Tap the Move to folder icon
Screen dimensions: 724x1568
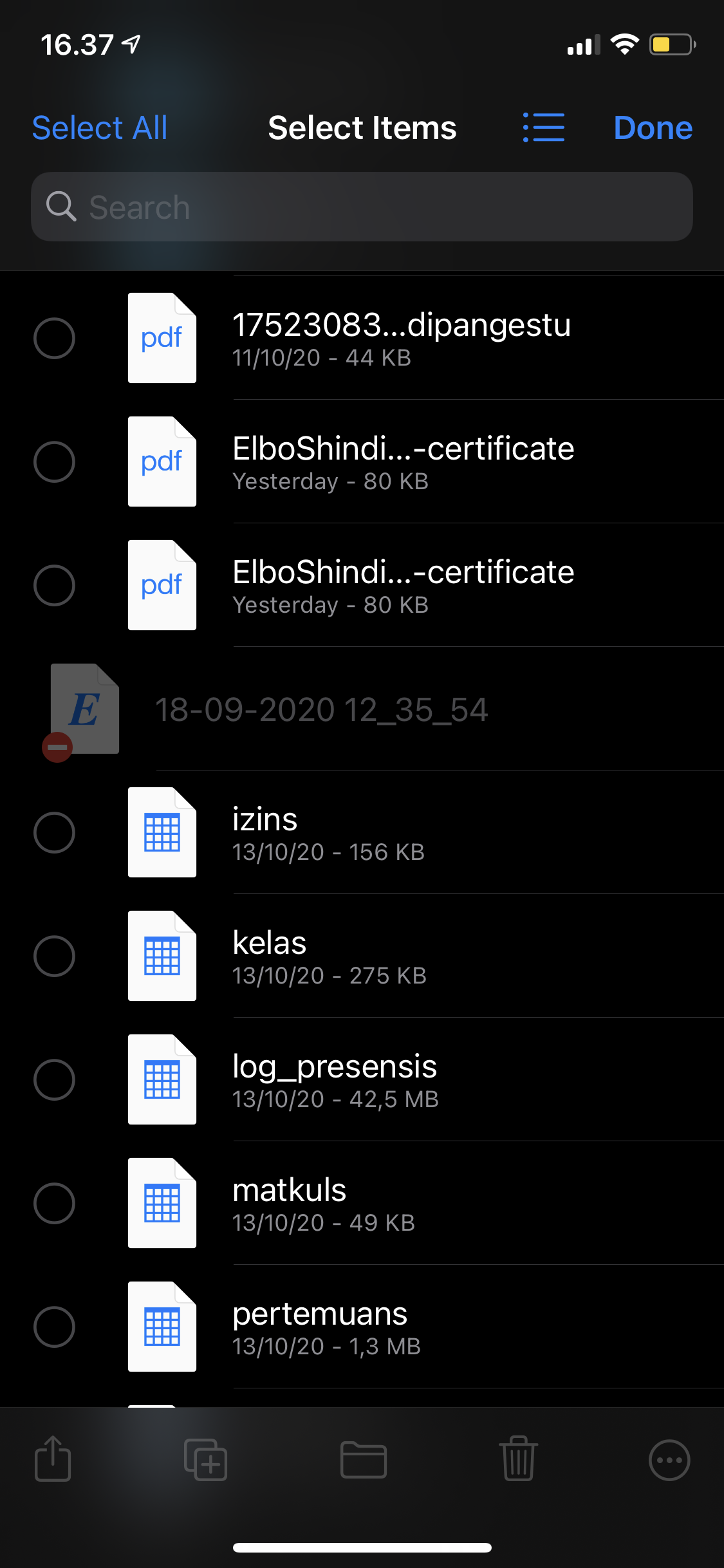click(363, 1459)
